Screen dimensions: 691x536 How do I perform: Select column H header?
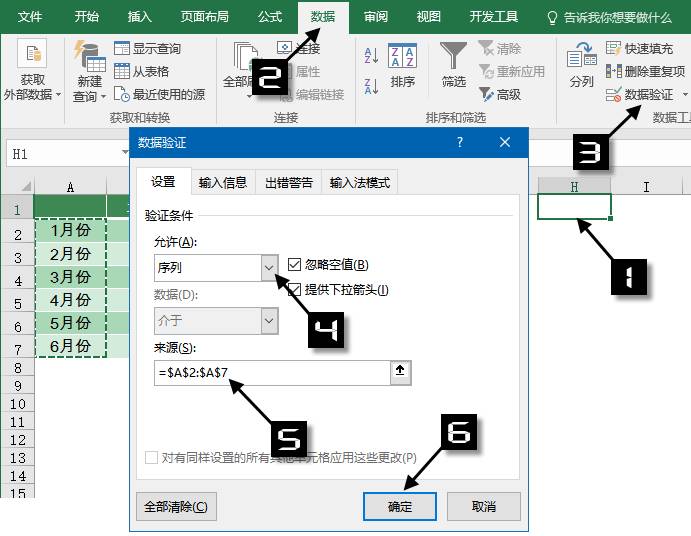(574, 186)
